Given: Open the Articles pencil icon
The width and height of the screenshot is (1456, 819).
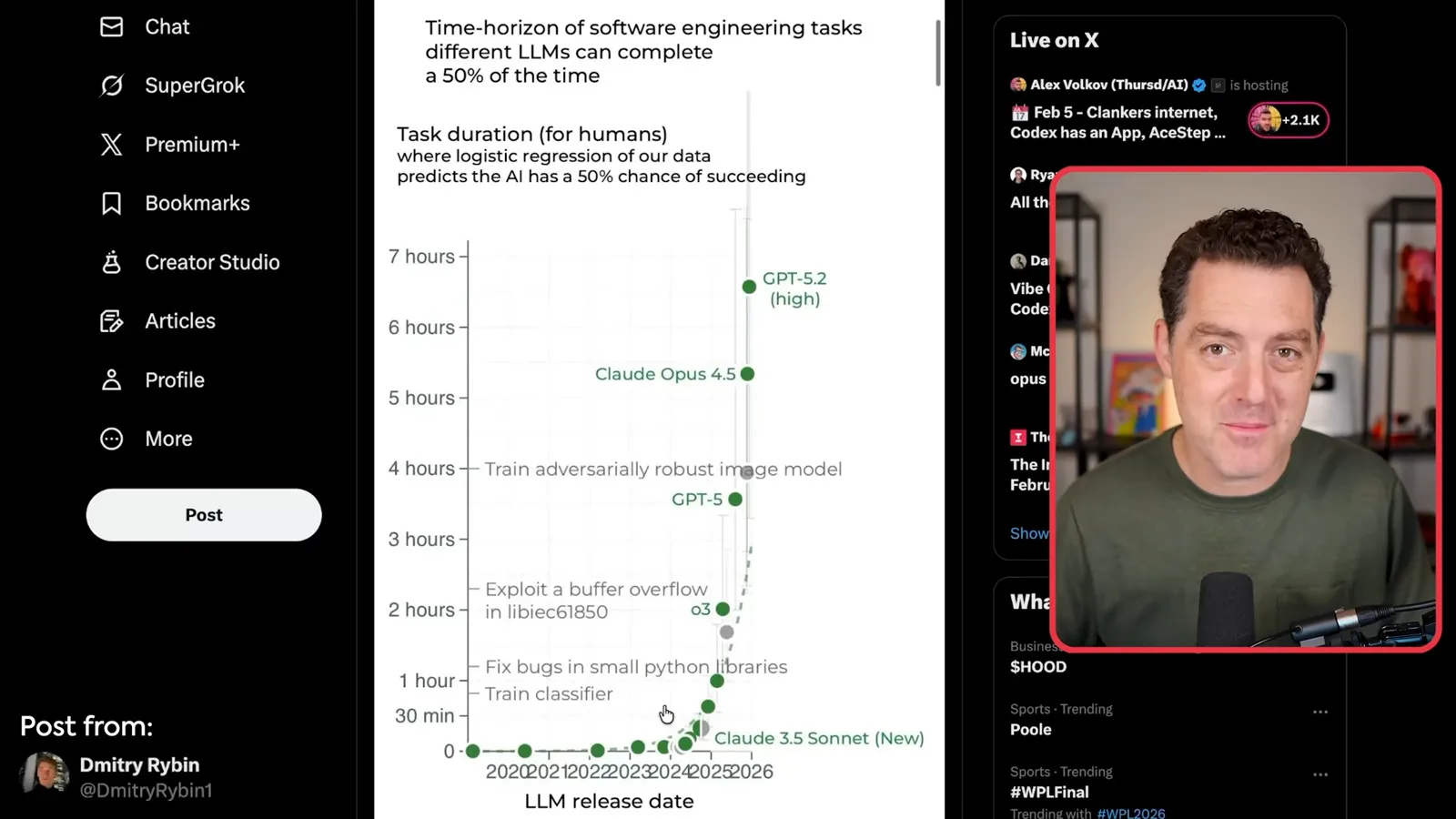Looking at the screenshot, I should point(111,321).
